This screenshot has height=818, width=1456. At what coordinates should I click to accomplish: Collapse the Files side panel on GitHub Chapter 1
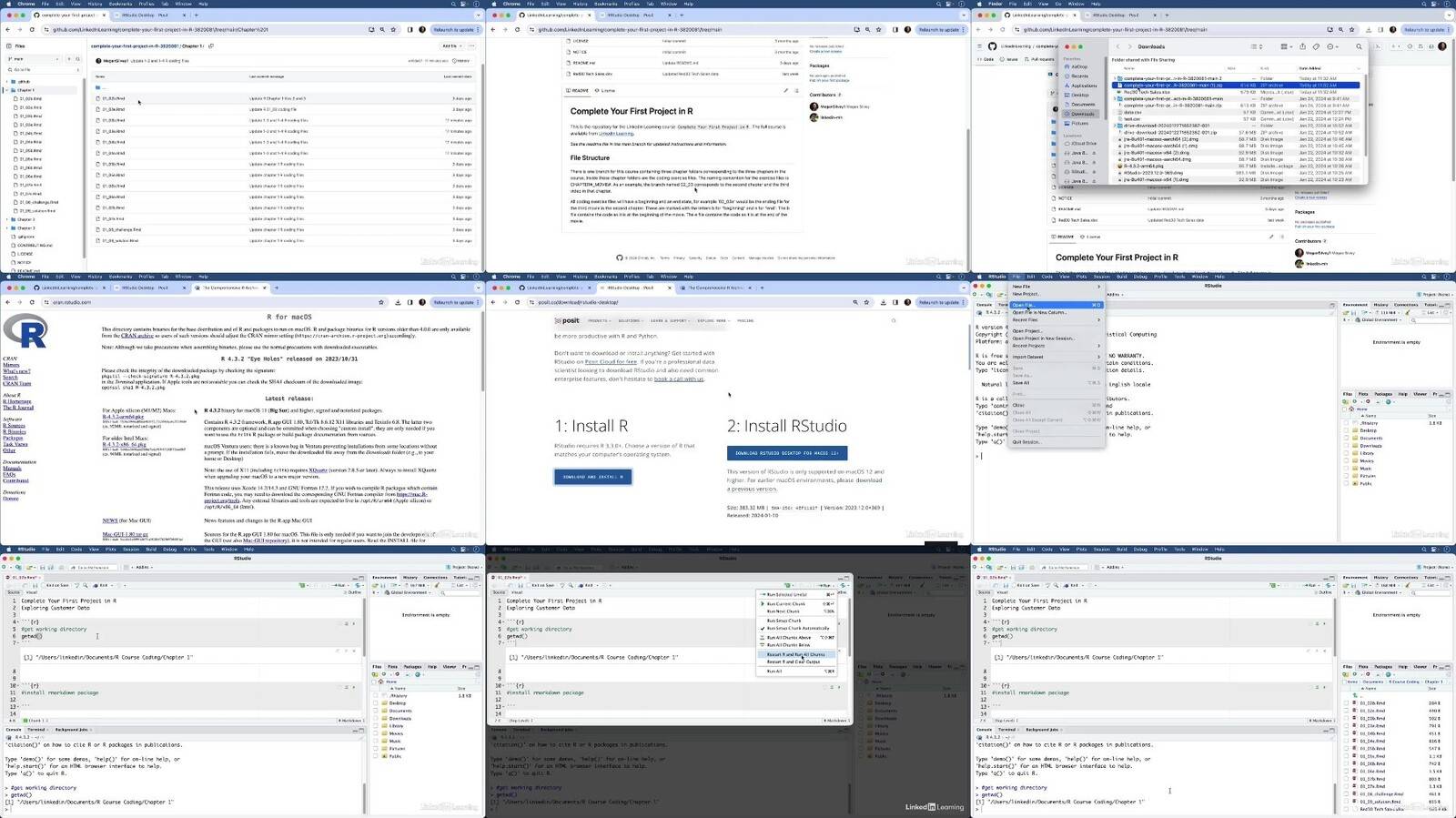pos(9,45)
